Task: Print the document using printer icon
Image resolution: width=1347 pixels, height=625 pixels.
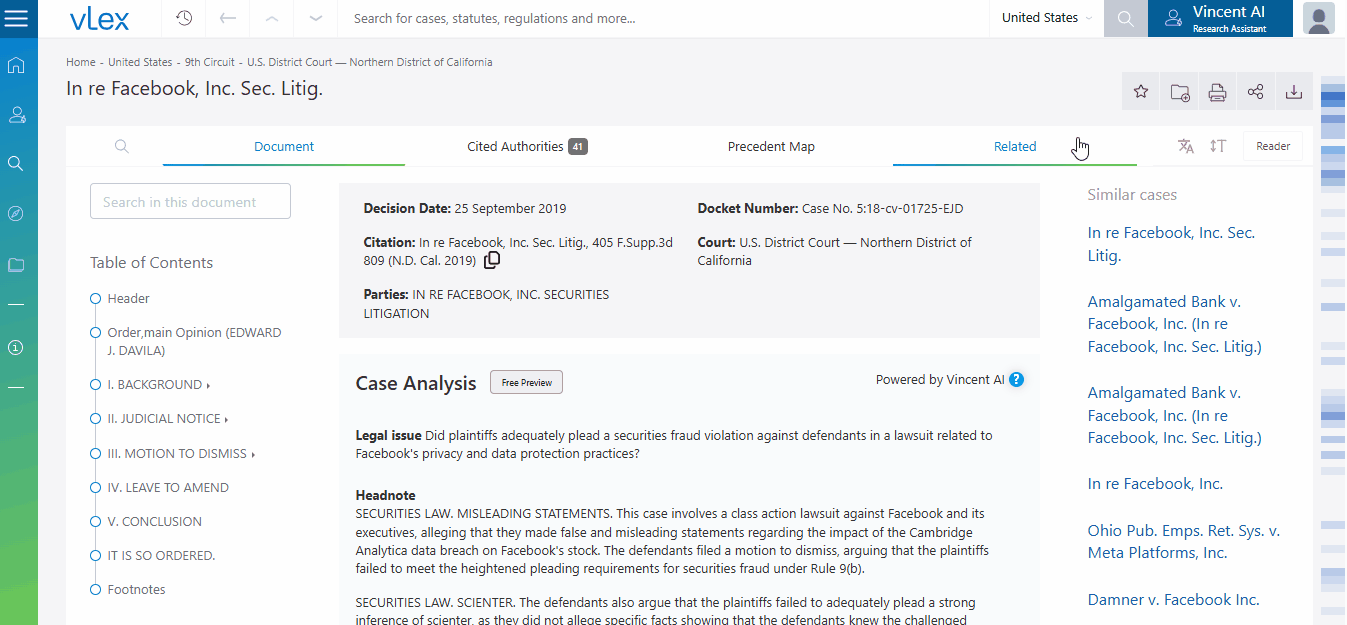Action: tap(1217, 92)
